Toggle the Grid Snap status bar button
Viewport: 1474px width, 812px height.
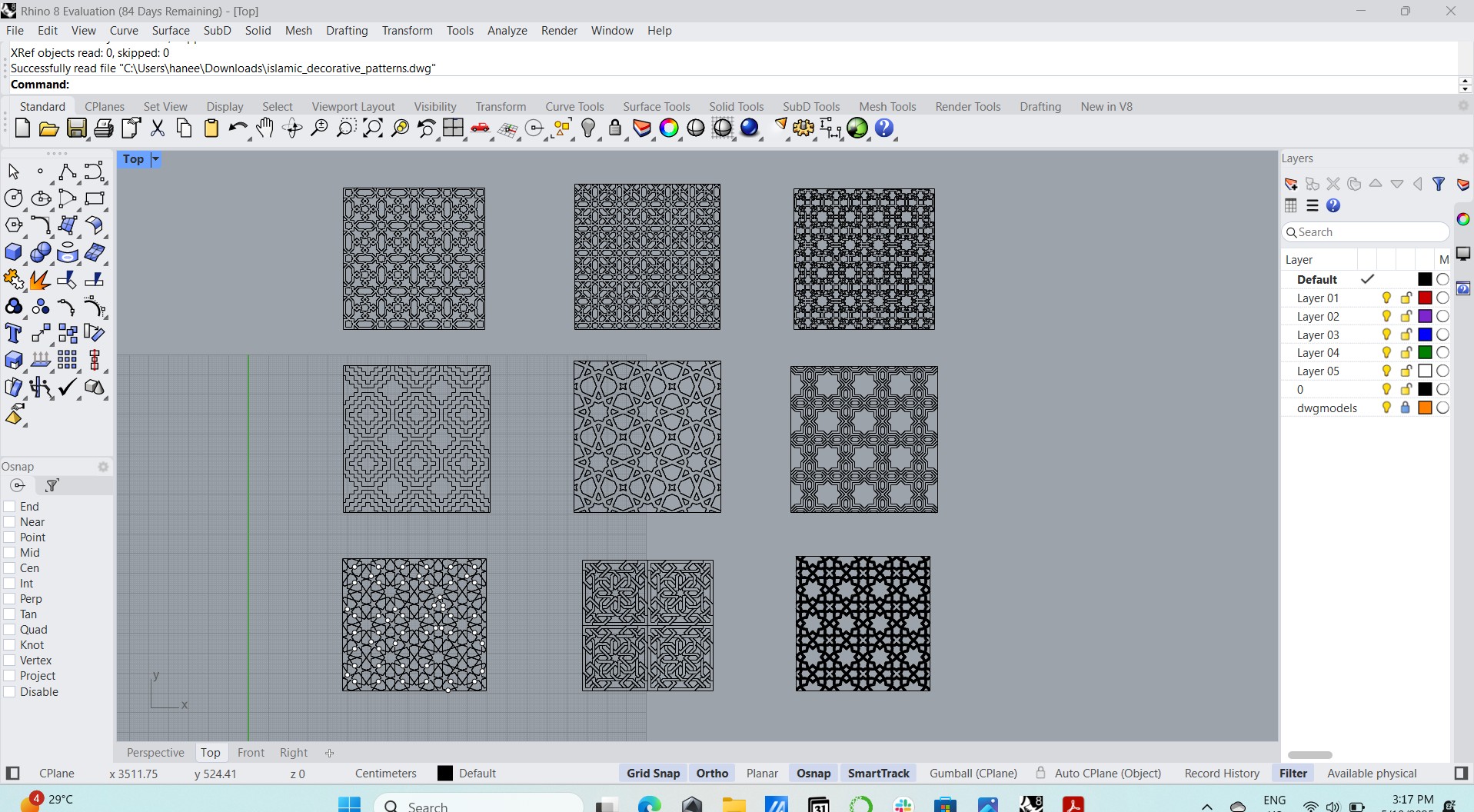(653, 774)
